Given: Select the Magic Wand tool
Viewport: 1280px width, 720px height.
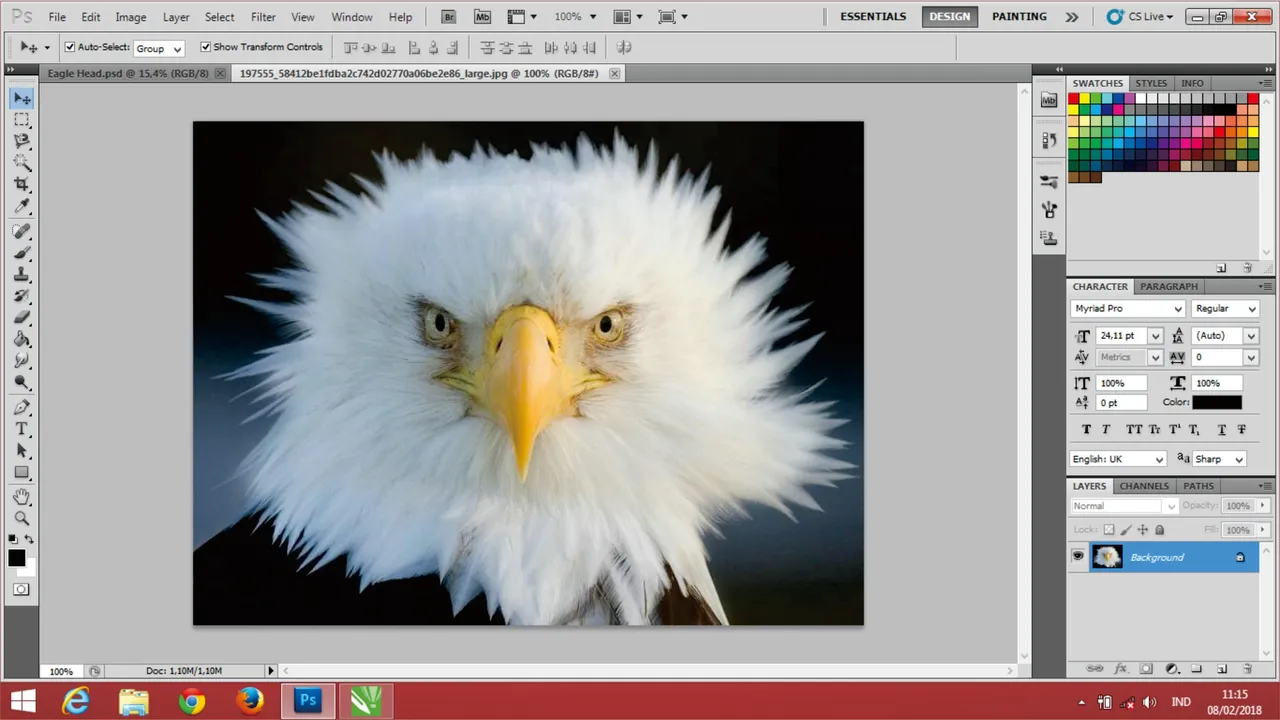Looking at the screenshot, I should (22, 163).
